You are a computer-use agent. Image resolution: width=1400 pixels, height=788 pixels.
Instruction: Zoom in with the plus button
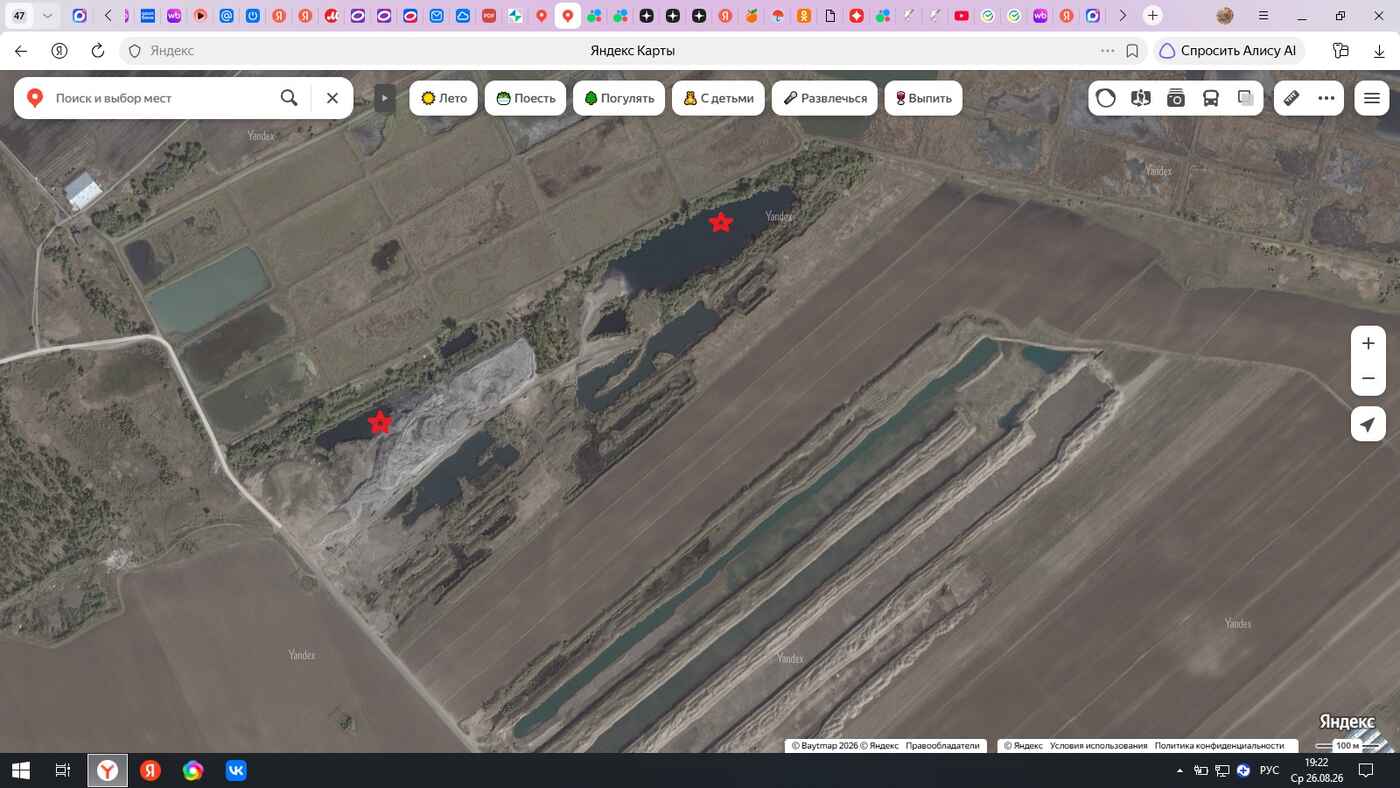(1368, 343)
